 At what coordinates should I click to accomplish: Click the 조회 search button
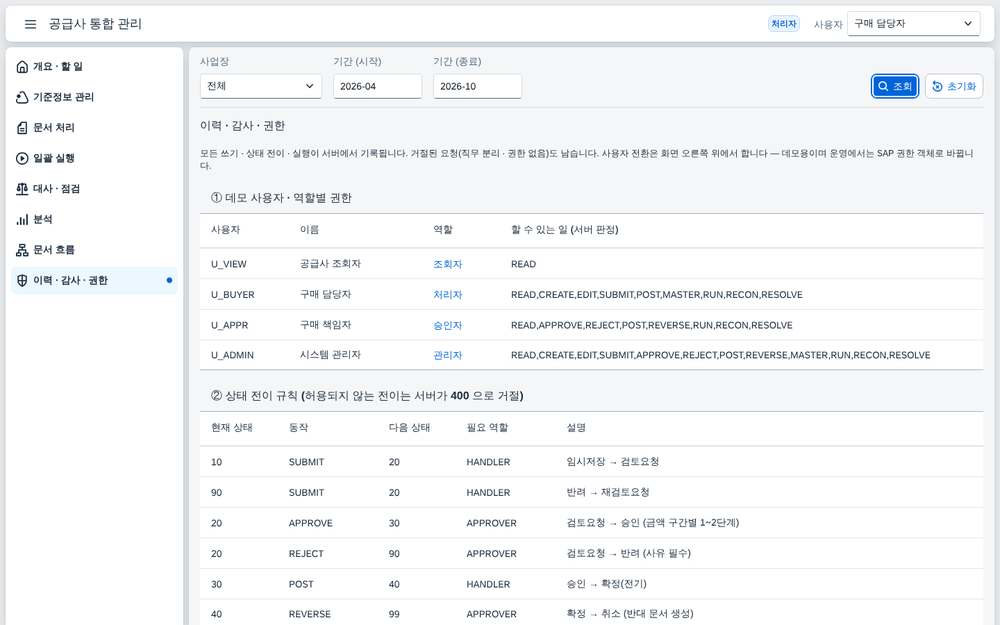point(895,86)
